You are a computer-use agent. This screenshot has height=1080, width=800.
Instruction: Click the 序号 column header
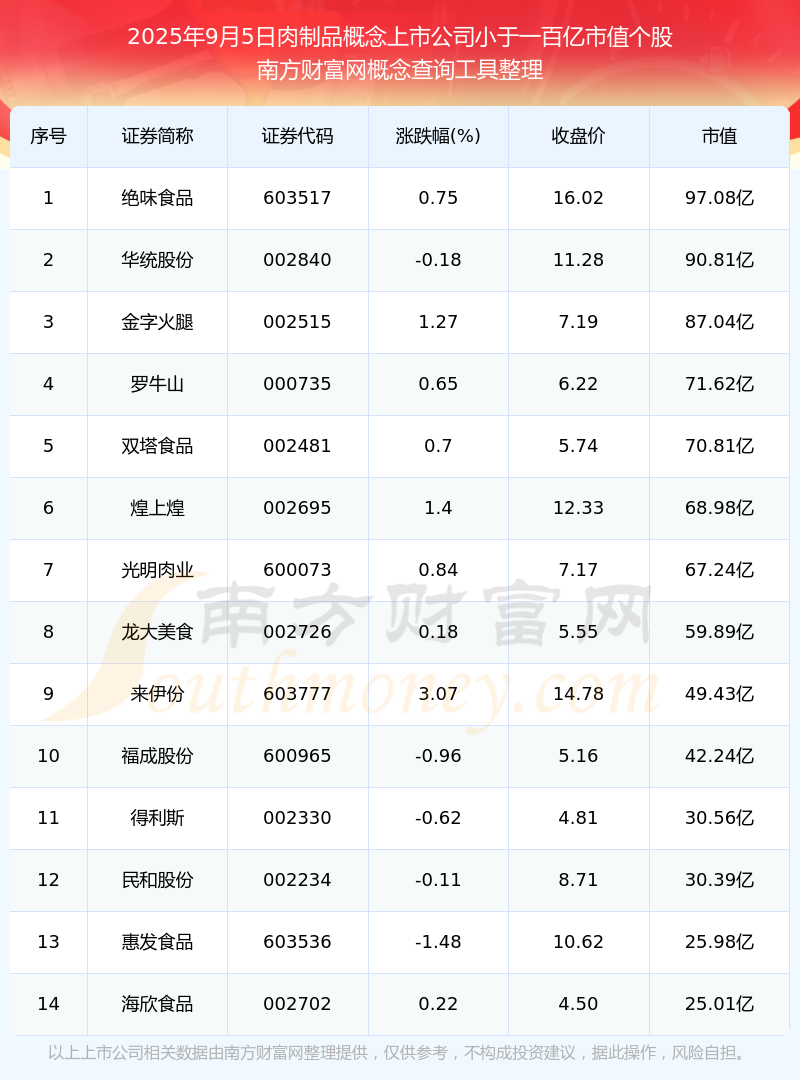[48, 136]
